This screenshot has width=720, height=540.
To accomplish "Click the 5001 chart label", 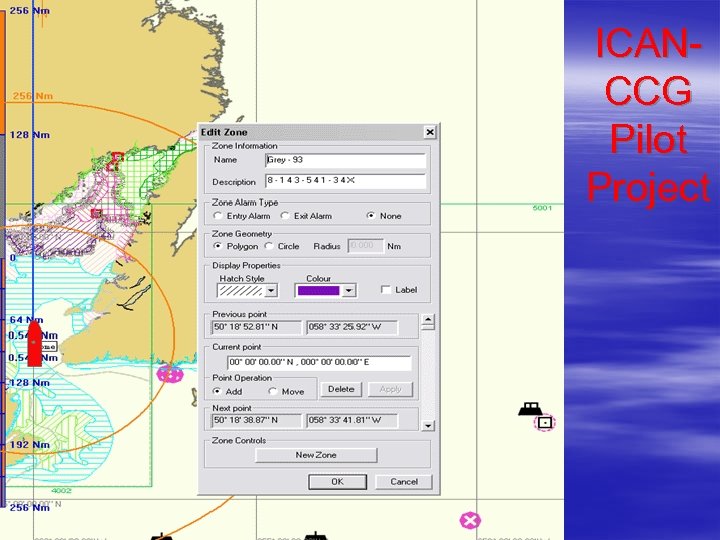I will [542, 208].
